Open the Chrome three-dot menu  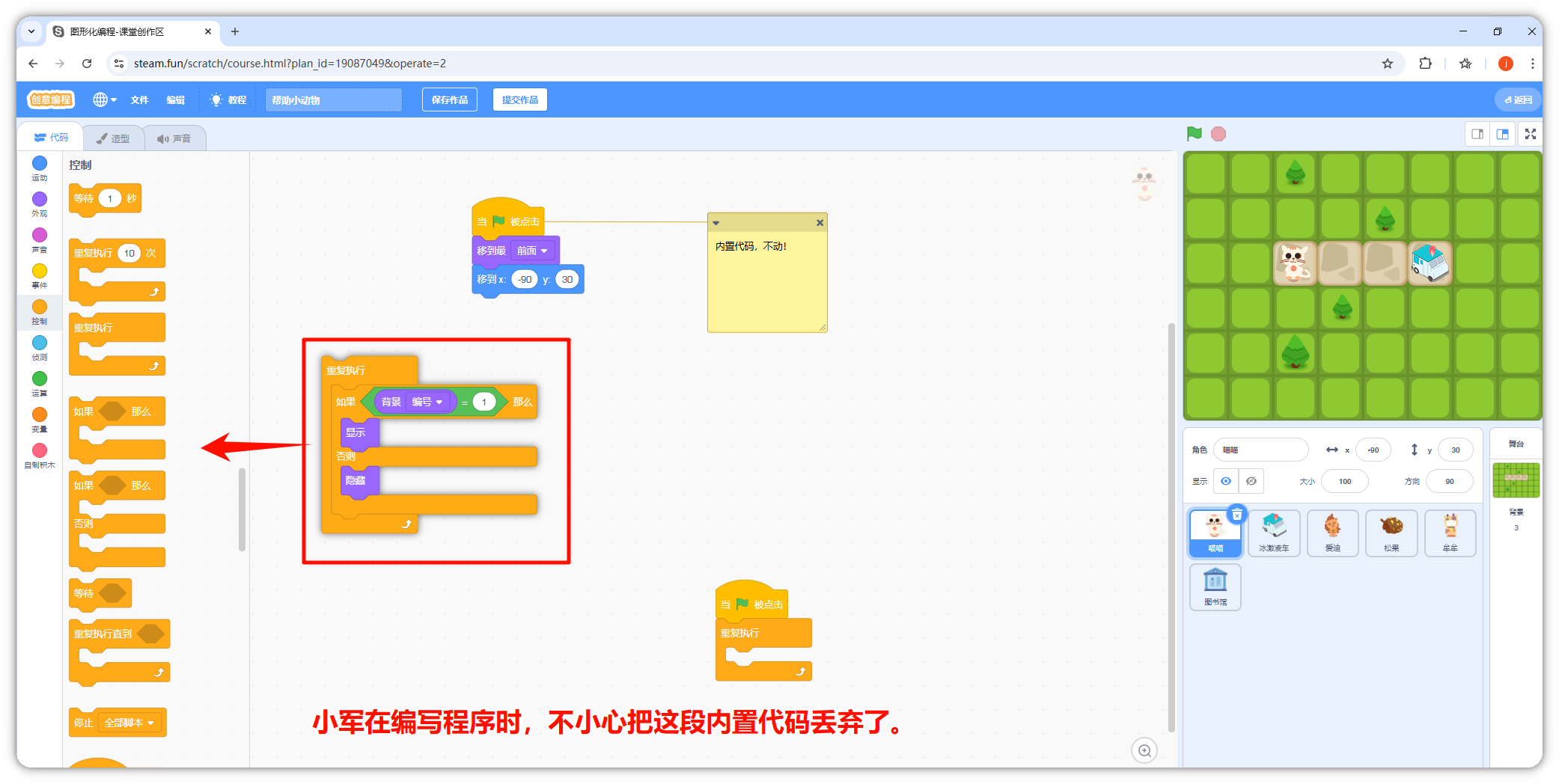click(x=1532, y=64)
